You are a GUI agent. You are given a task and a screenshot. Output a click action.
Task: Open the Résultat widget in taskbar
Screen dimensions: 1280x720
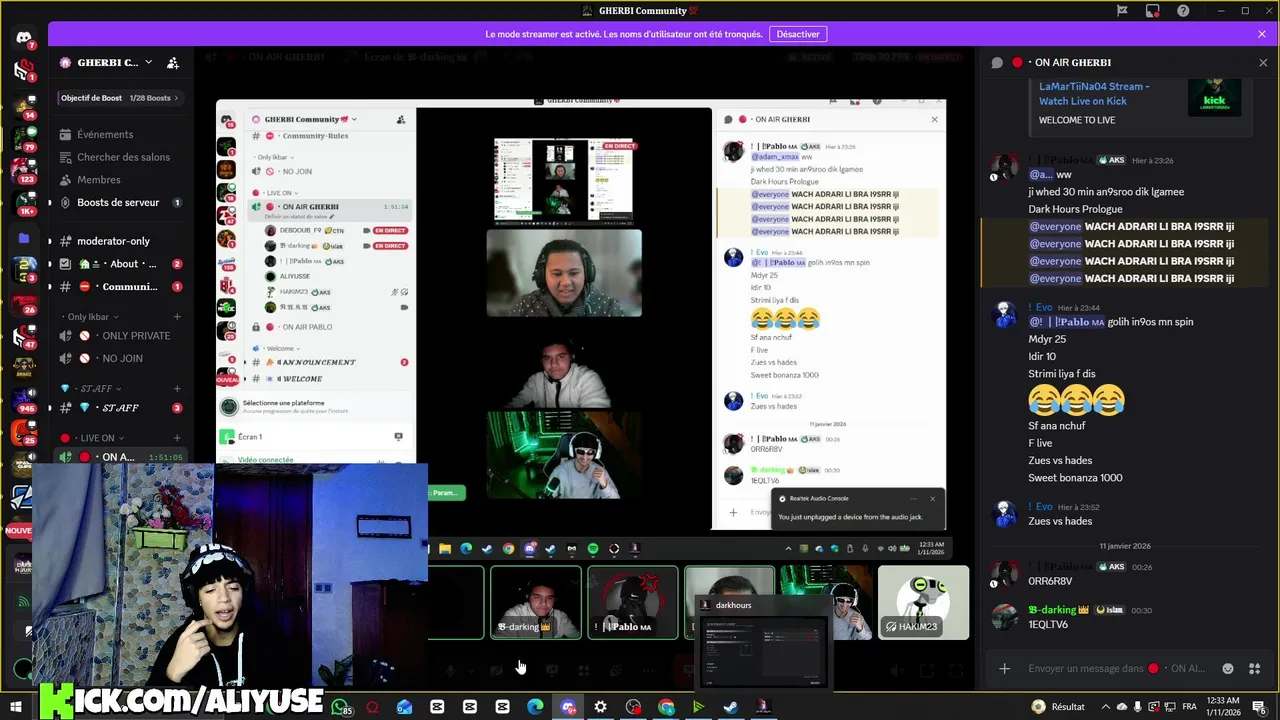click(1058, 707)
